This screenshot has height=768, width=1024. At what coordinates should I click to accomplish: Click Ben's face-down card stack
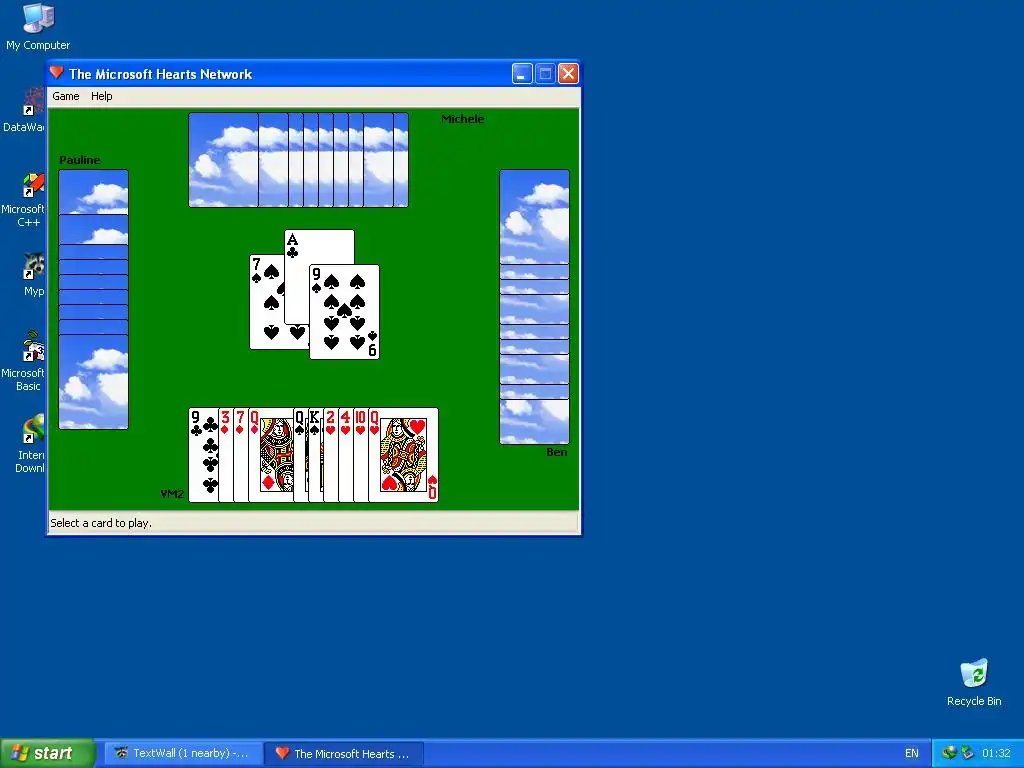tap(534, 307)
